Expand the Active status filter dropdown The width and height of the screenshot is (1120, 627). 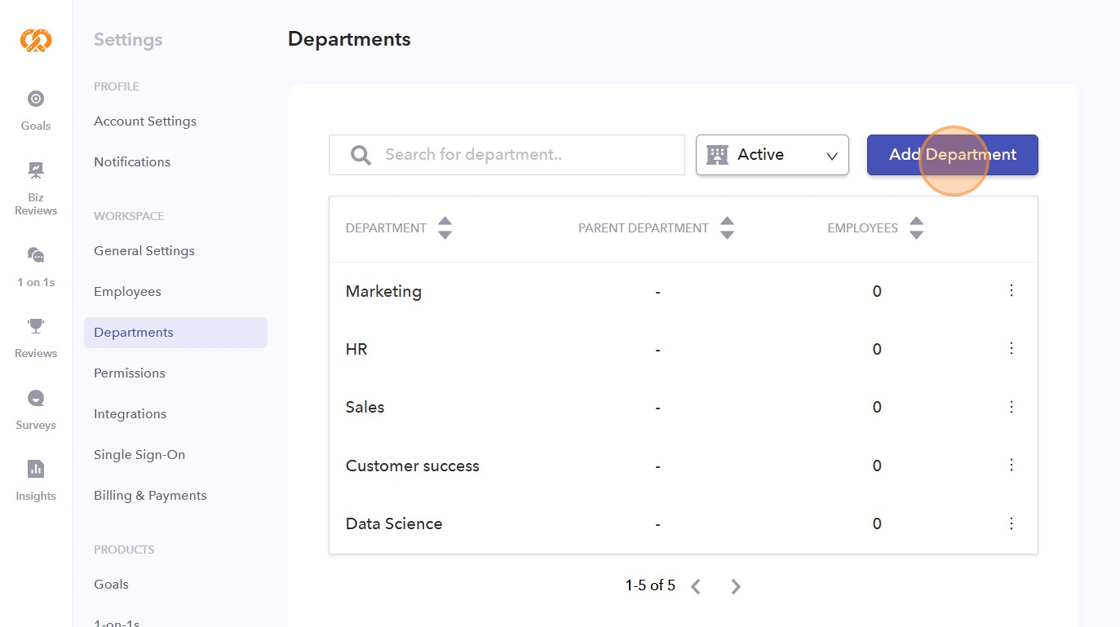[772, 155]
